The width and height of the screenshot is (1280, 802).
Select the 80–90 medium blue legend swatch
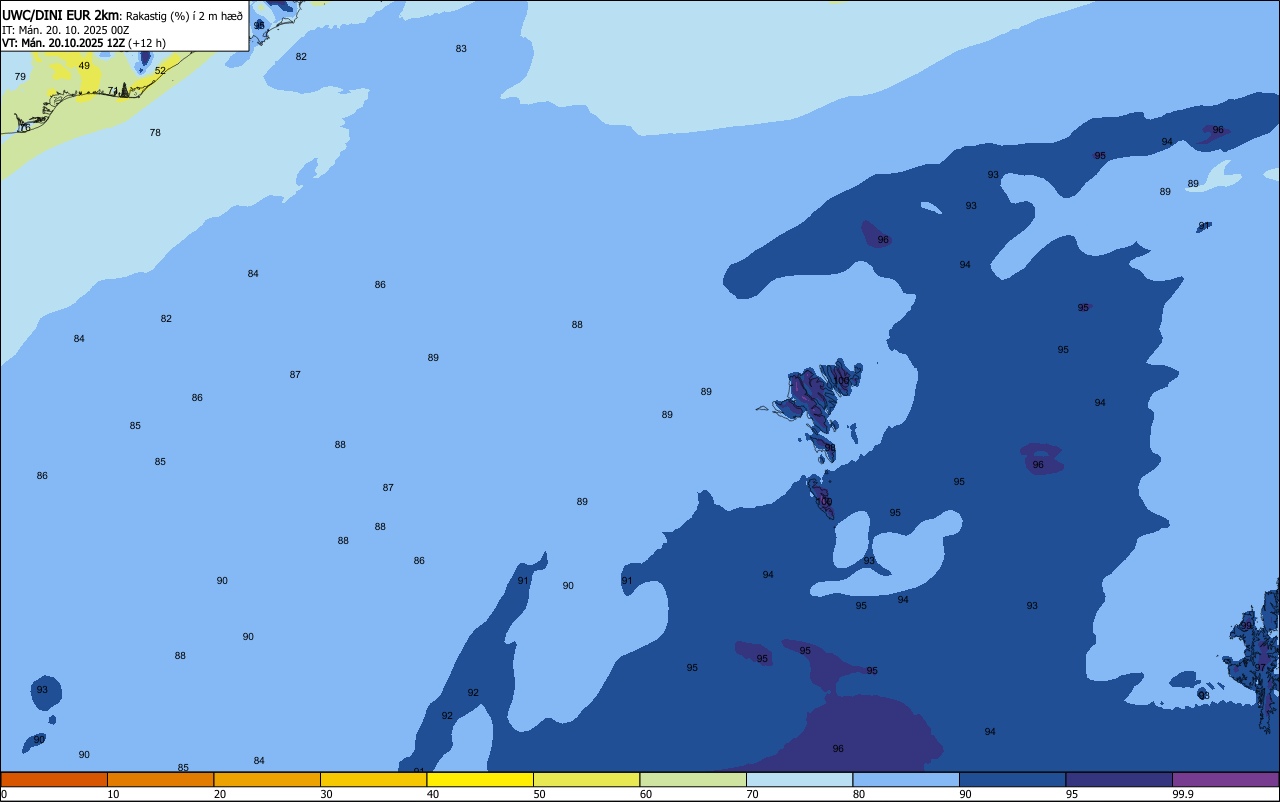tap(906, 779)
